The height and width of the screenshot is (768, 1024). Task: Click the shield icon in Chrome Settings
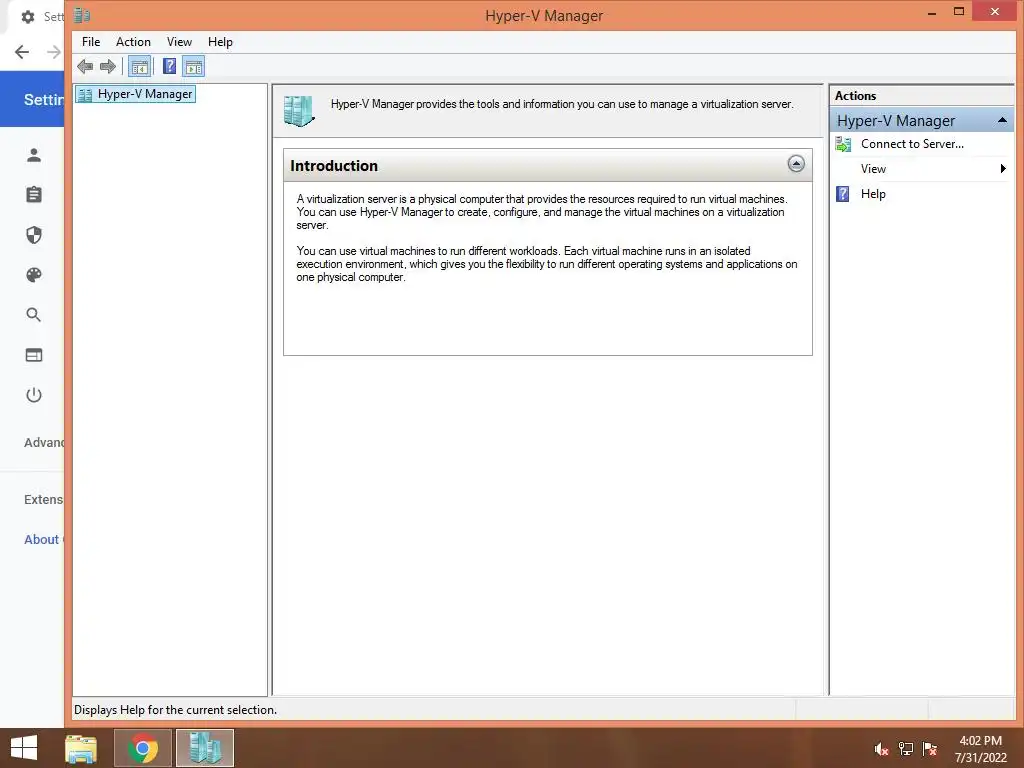click(x=34, y=235)
